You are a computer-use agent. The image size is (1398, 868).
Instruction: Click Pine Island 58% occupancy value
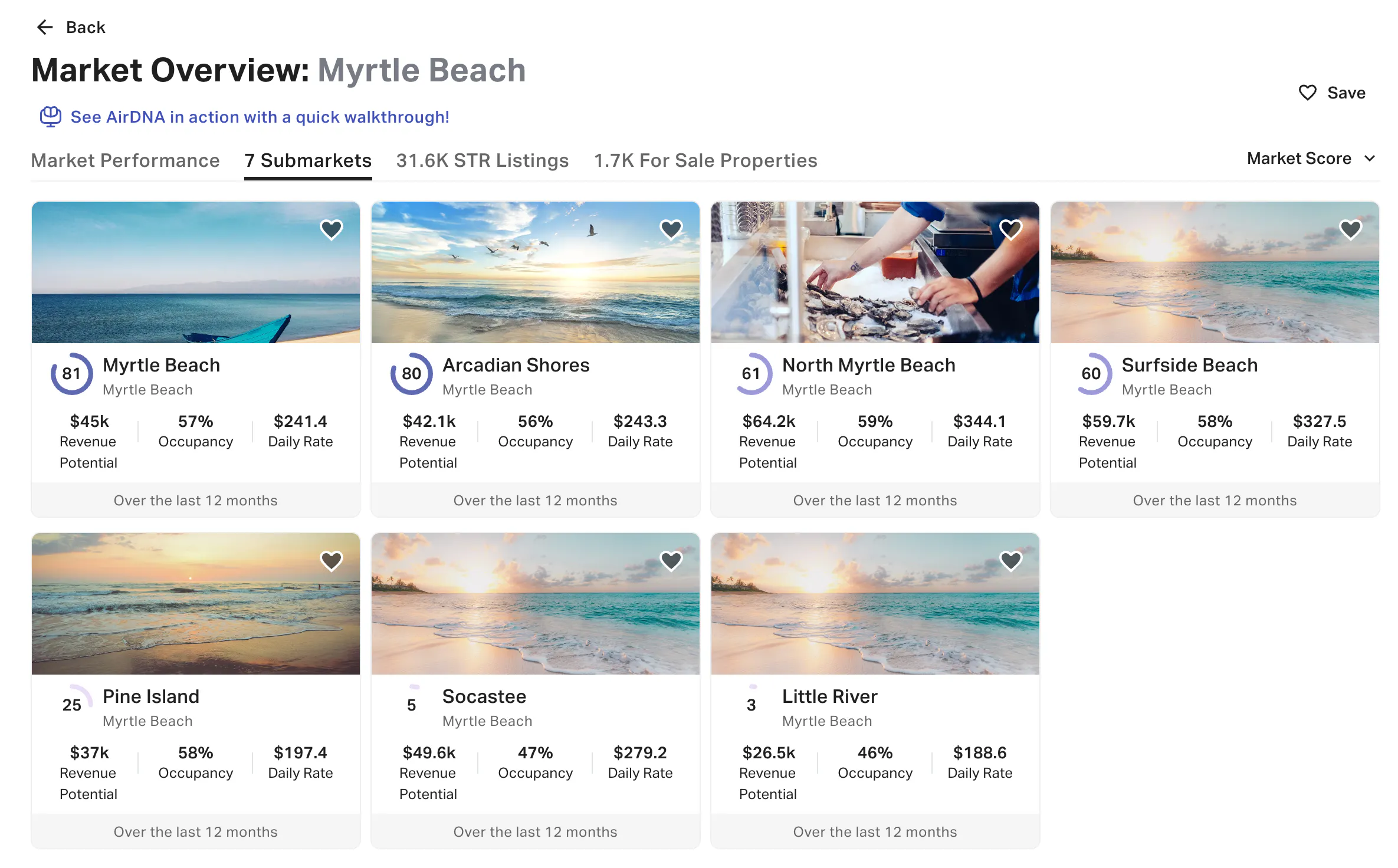[x=196, y=752]
